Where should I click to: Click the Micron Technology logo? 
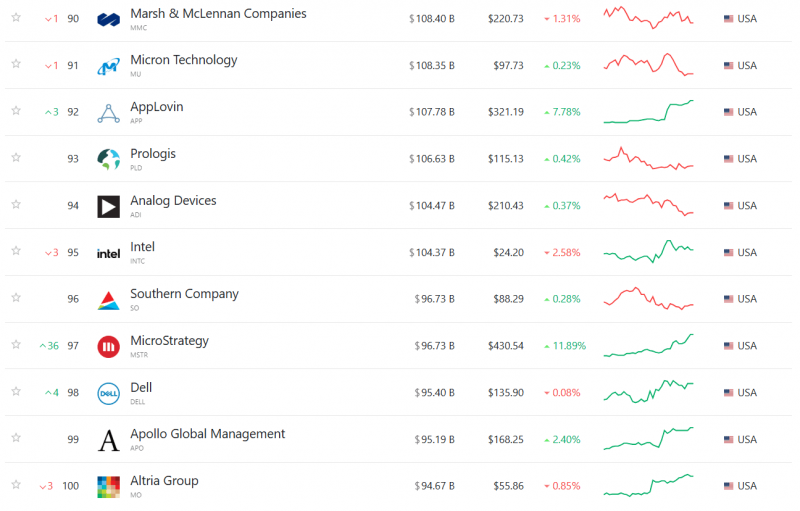(108, 66)
